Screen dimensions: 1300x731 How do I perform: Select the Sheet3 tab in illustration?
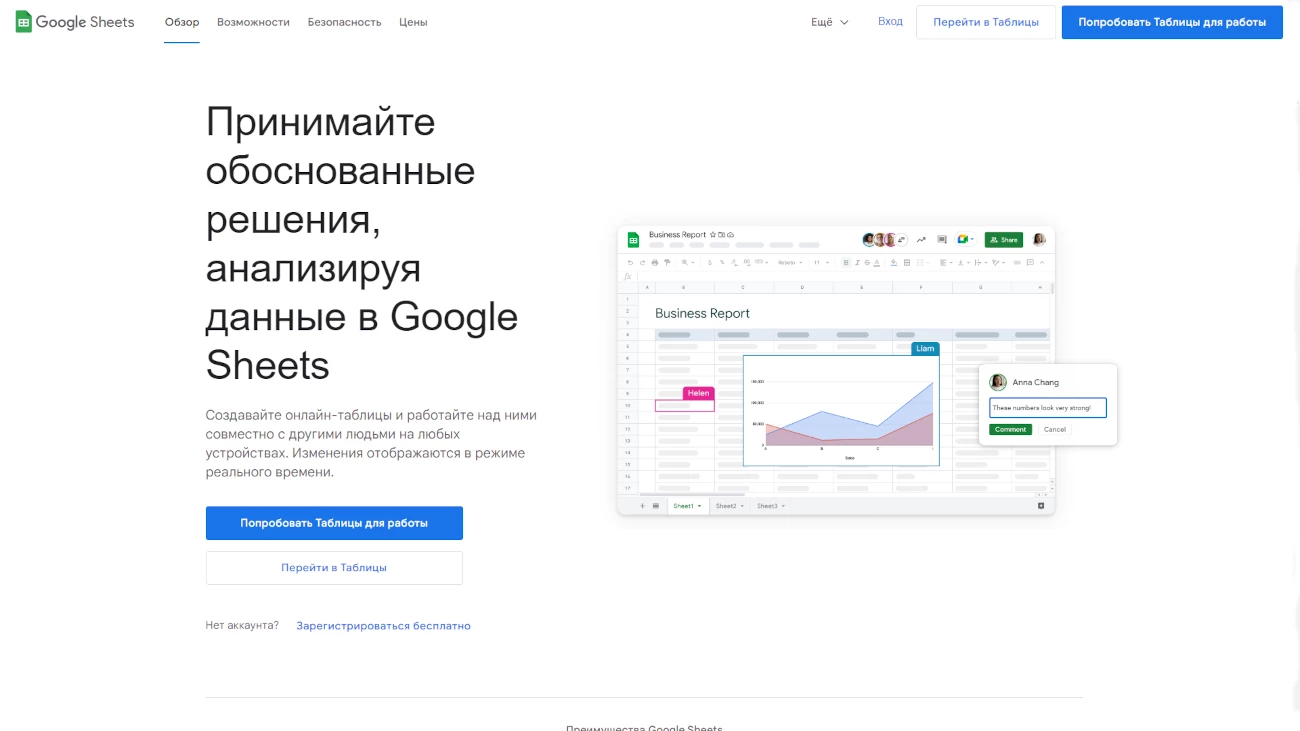pos(770,506)
